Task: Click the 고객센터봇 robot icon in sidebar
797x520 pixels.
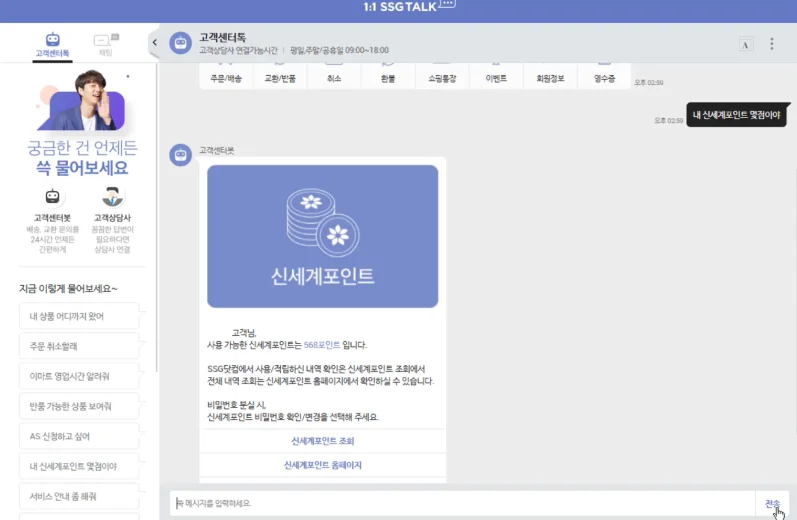Action: point(52,196)
